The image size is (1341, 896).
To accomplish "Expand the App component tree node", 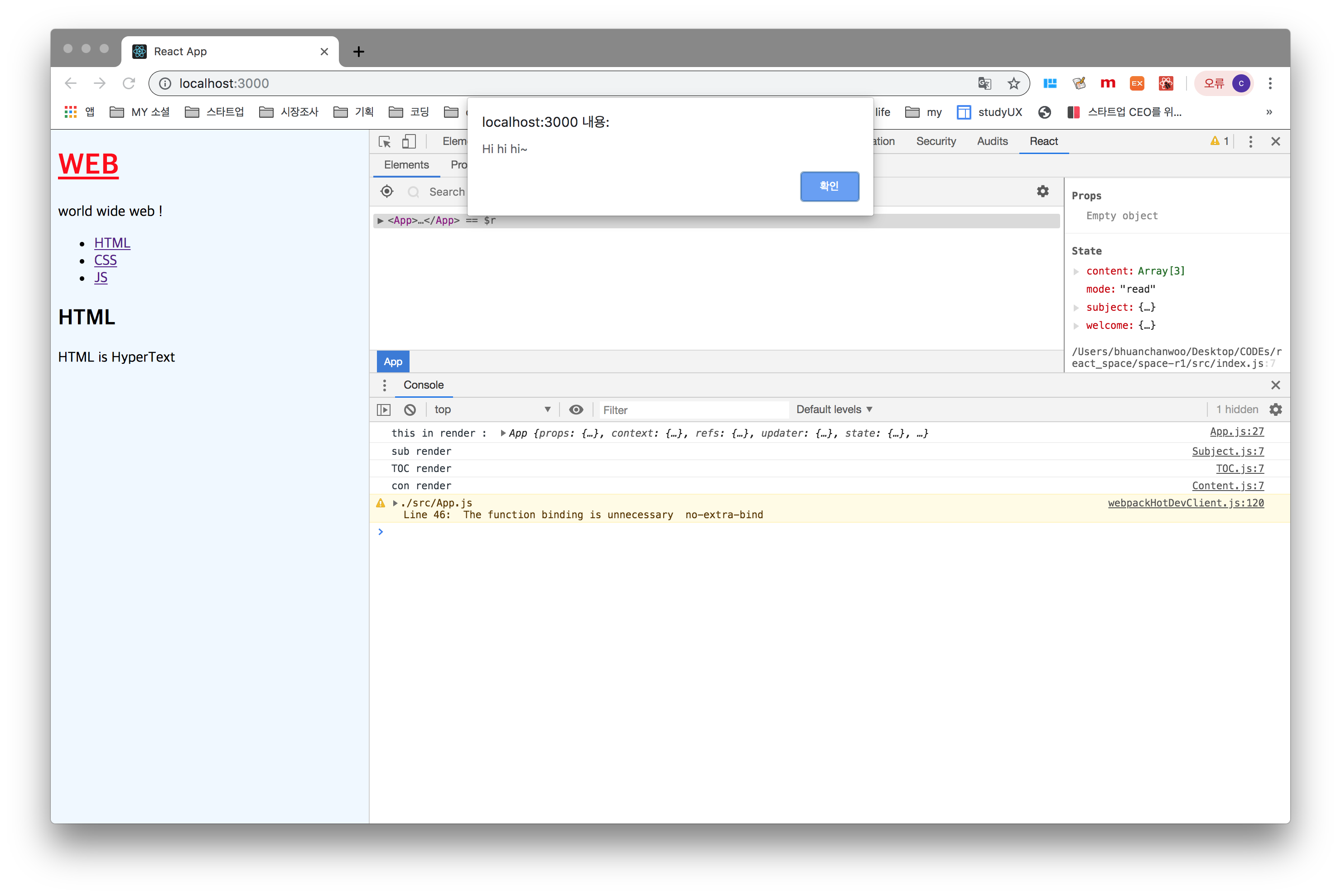I will [x=380, y=221].
